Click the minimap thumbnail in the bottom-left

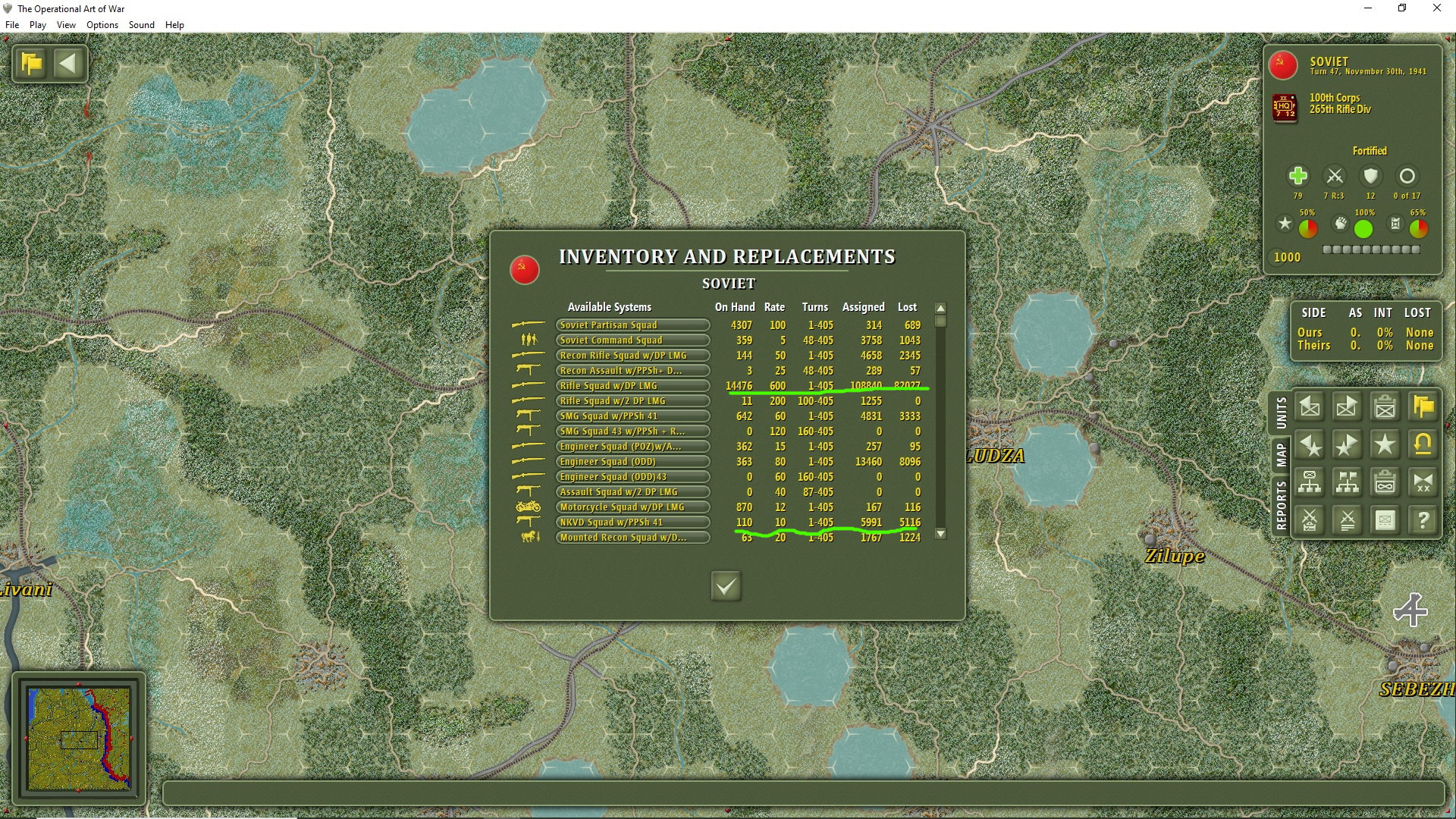pos(79,738)
